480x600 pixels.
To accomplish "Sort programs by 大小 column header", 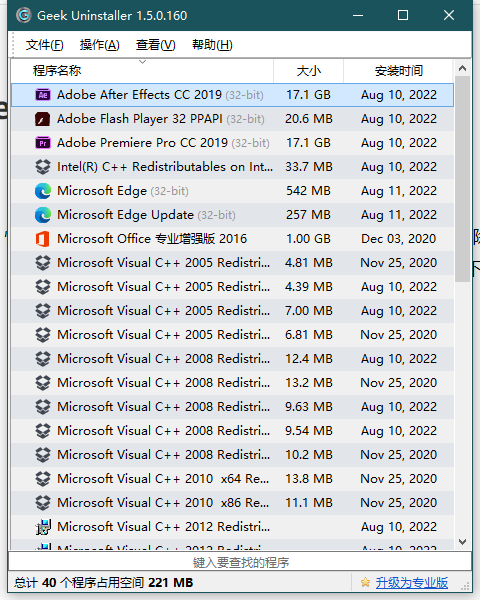I will 309,71.
